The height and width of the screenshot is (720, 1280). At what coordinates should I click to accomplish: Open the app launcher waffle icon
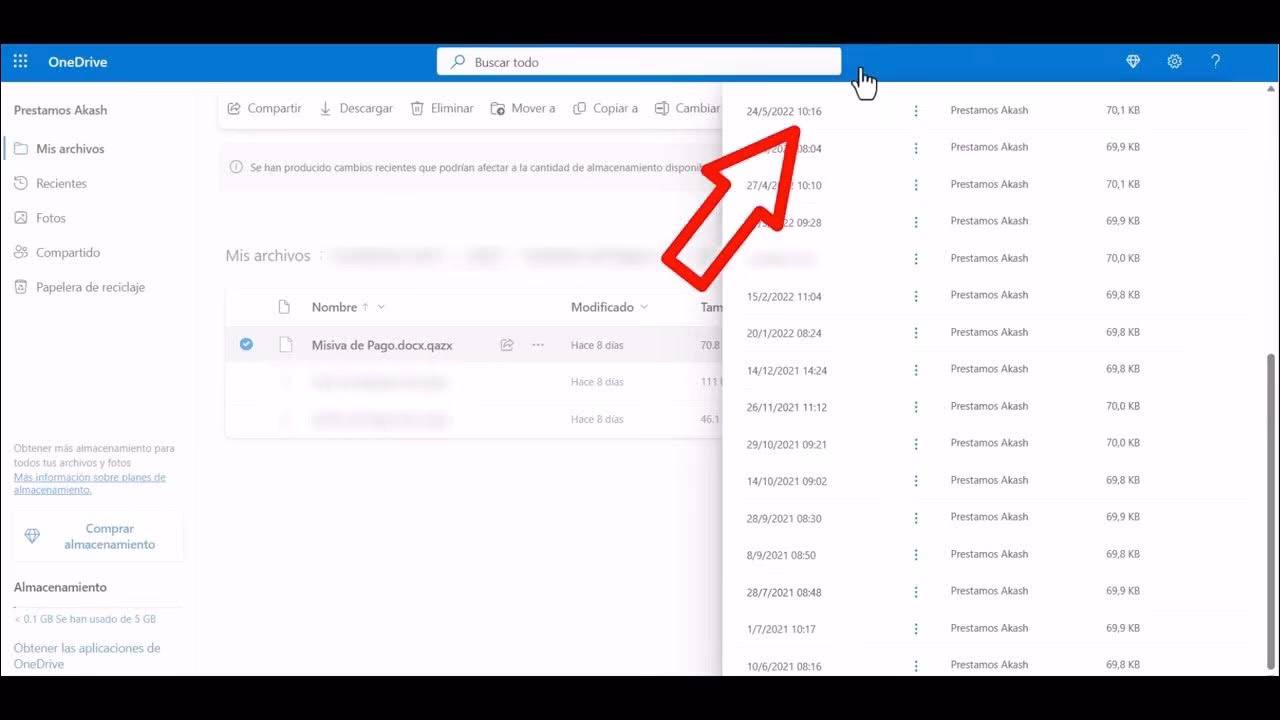click(x=19, y=61)
